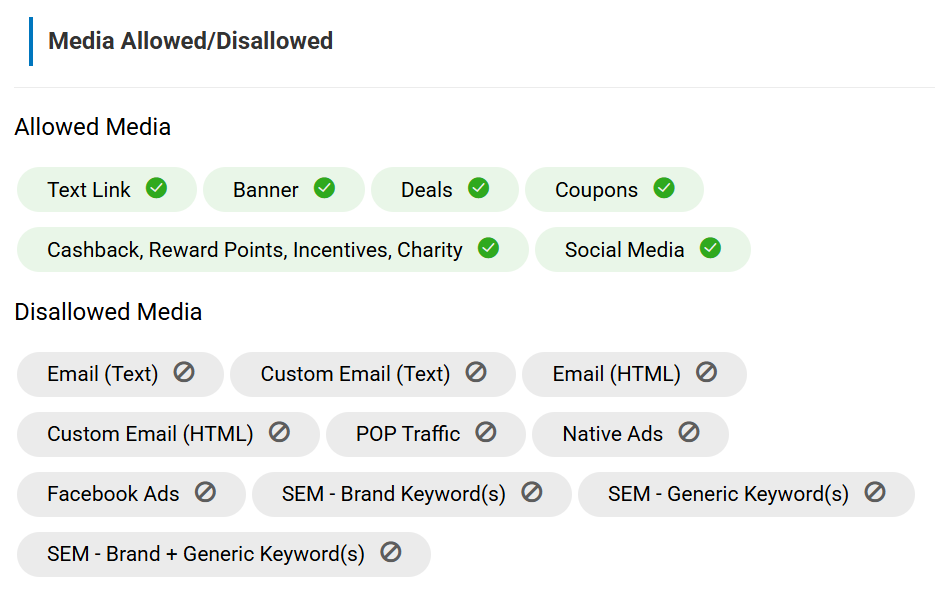Click green checkmark icon beside Banner
937x596 pixels.
(325, 188)
